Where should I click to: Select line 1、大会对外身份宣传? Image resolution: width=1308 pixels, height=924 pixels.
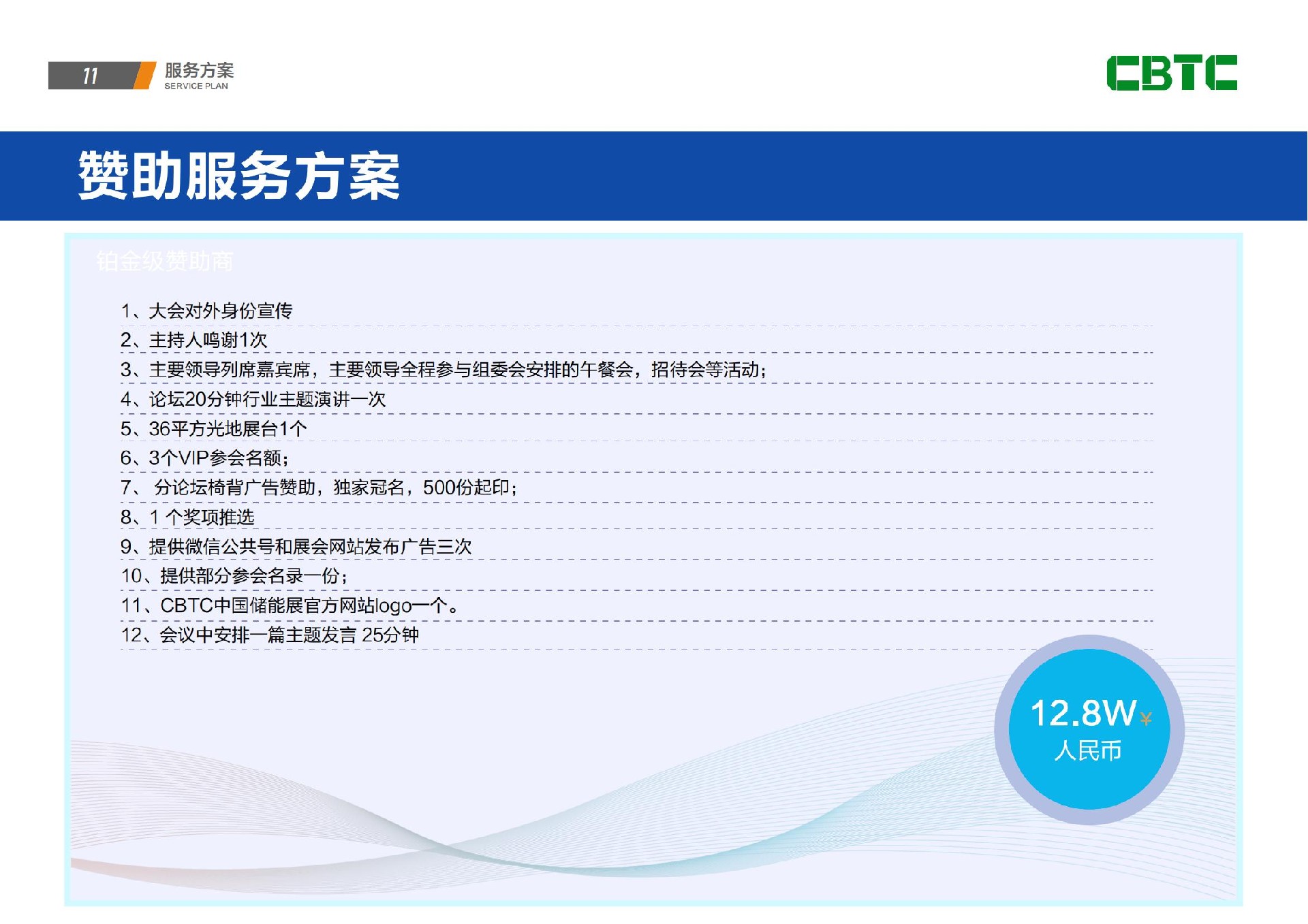[206, 310]
